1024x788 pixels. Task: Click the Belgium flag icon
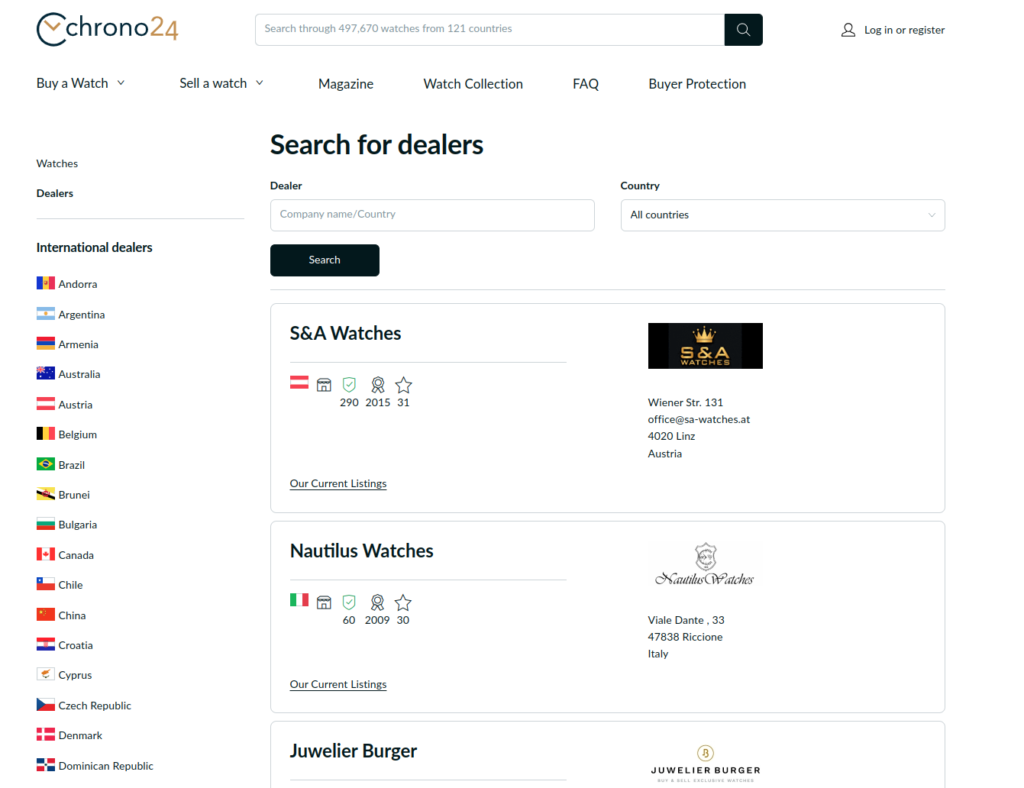click(x=46, y=434)
